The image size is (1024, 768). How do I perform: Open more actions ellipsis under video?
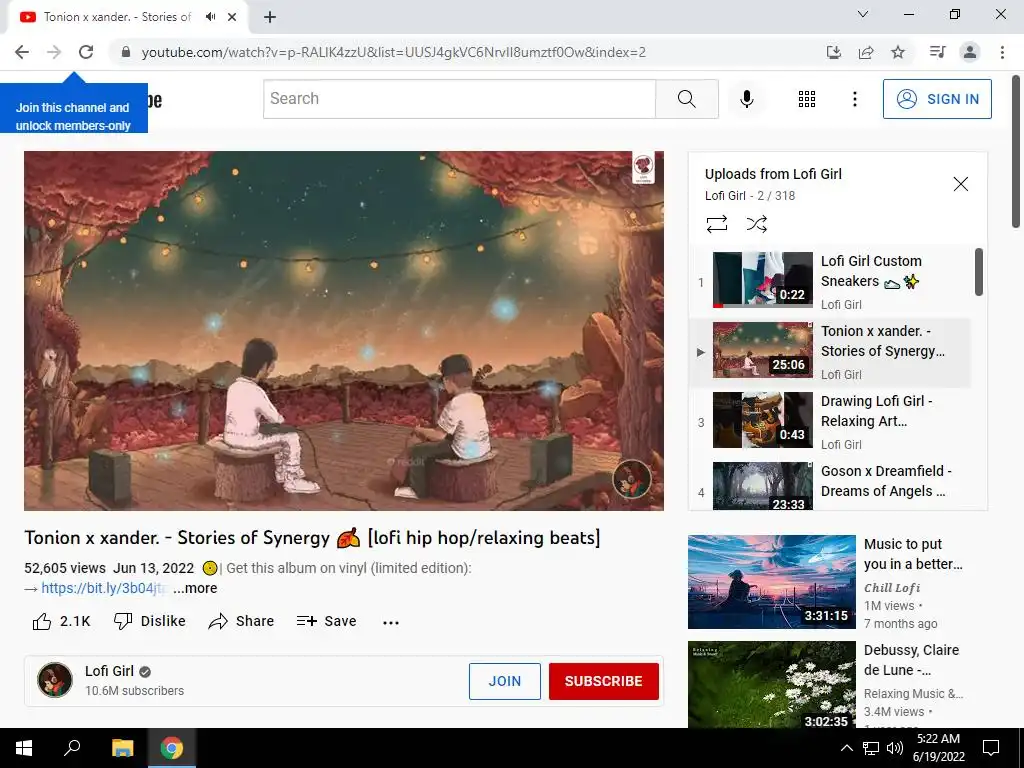(x=391, y=622)
